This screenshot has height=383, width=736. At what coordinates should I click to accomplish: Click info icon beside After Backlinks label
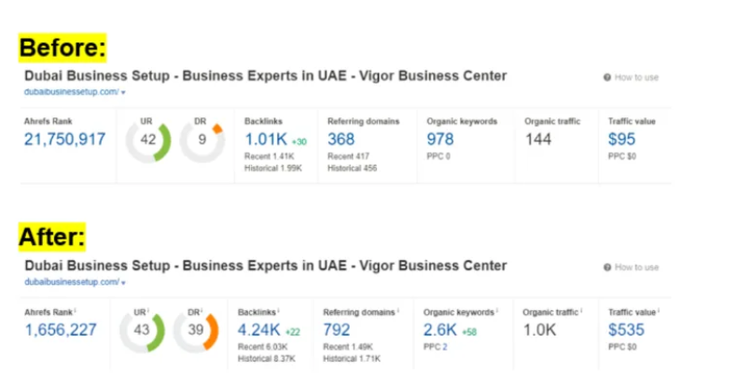[x=278, y=310]
